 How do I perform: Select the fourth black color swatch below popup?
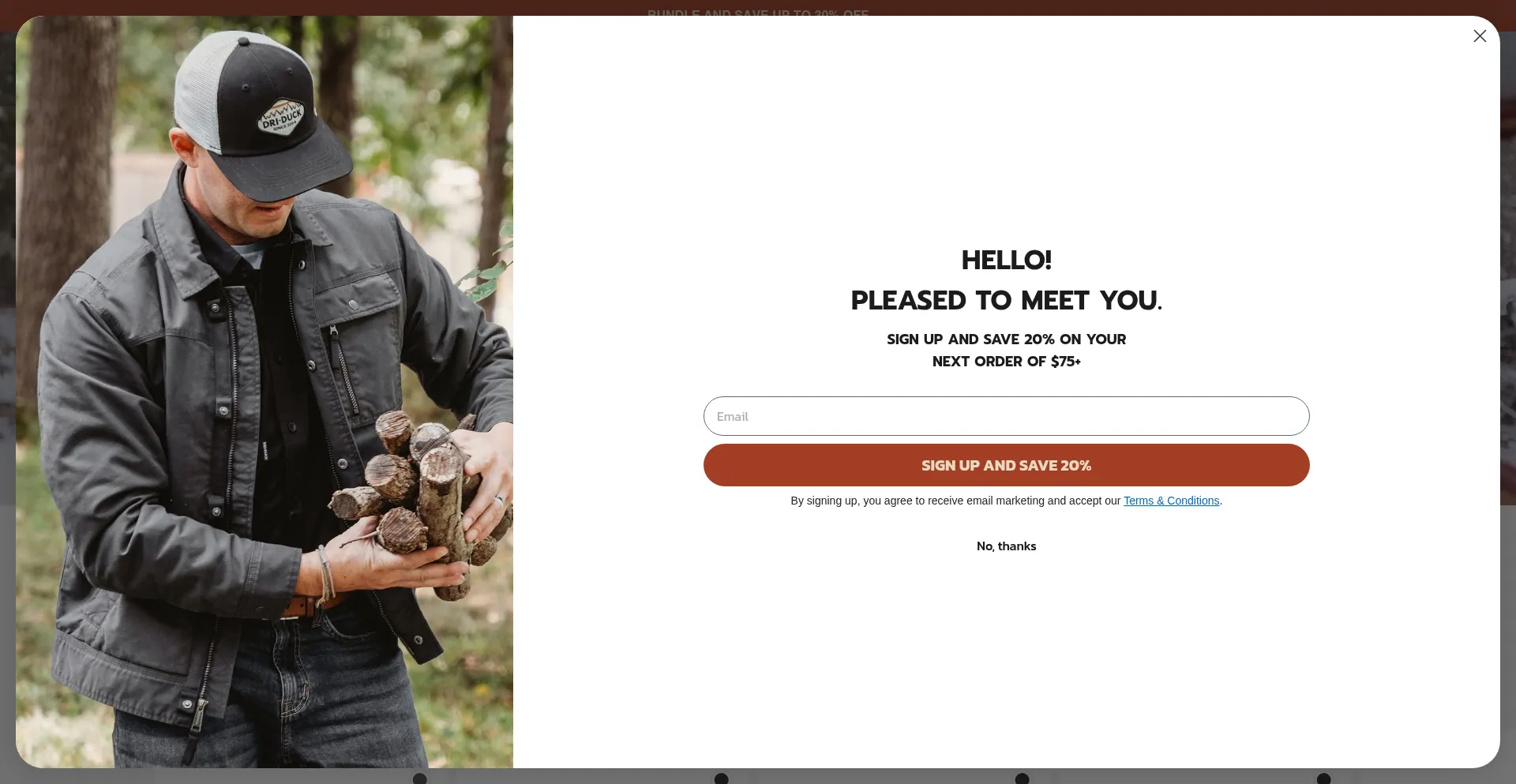click(x=1324, y=778)
